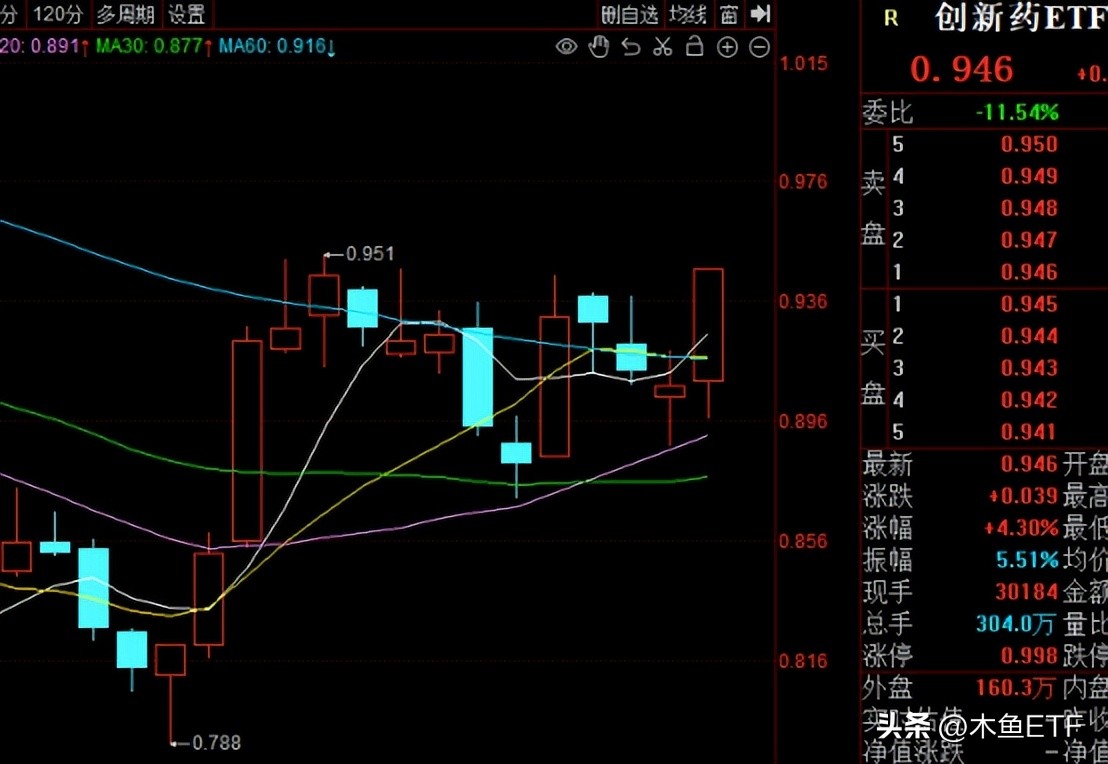
Task: Click the large 0.946 latest price
Action: click(x=962, y=69)
